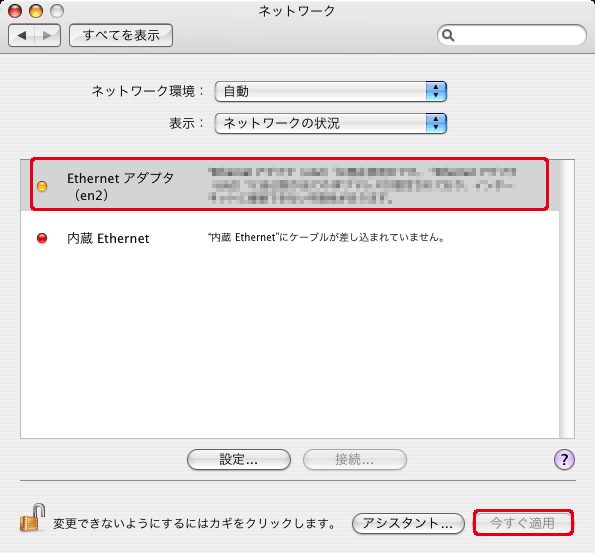Select the Ethernet アダプタ (en2) row
The height and width of the screenshot is (553, 595).
290,184
